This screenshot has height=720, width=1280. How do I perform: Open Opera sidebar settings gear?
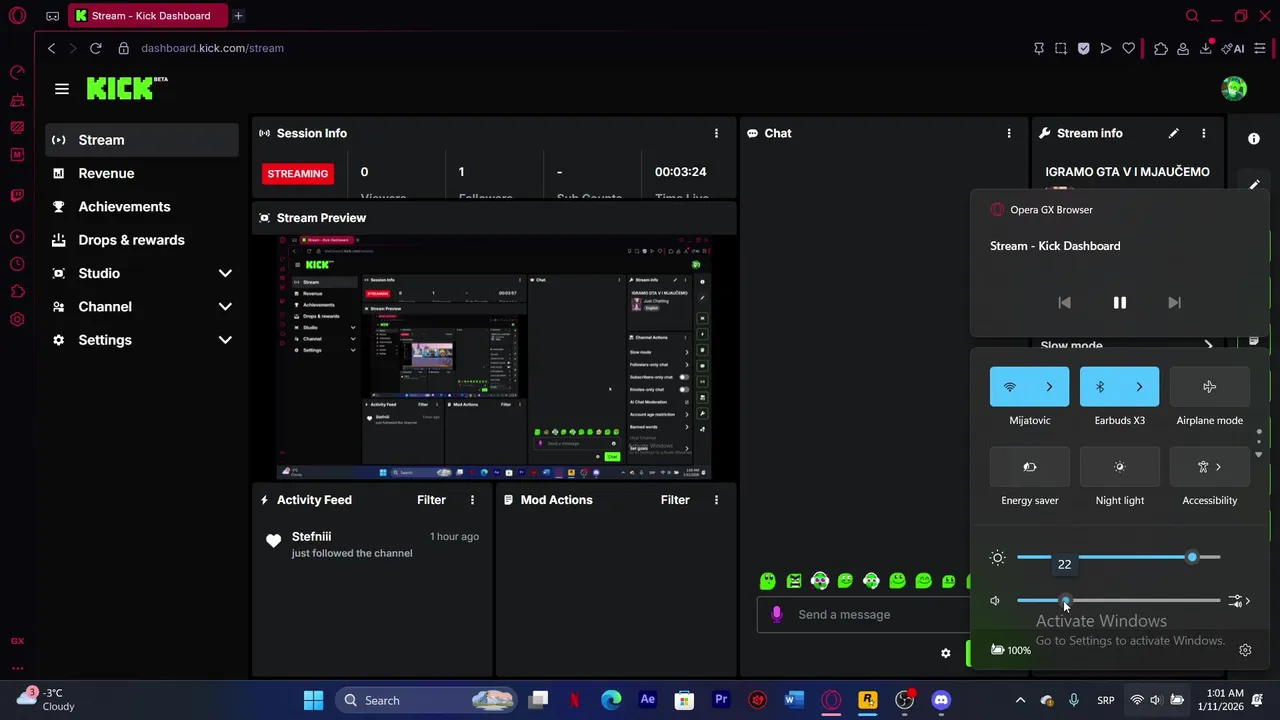point(17,320)
